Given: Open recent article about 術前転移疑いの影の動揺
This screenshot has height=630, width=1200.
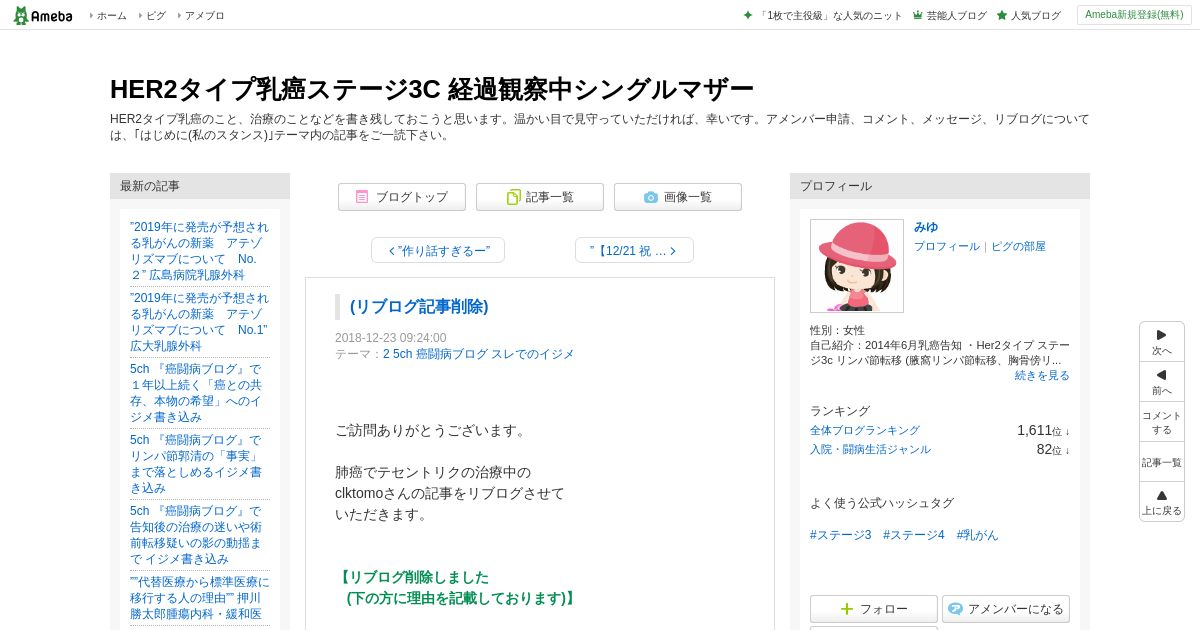Looking at the screenshot, I should 200,535.
